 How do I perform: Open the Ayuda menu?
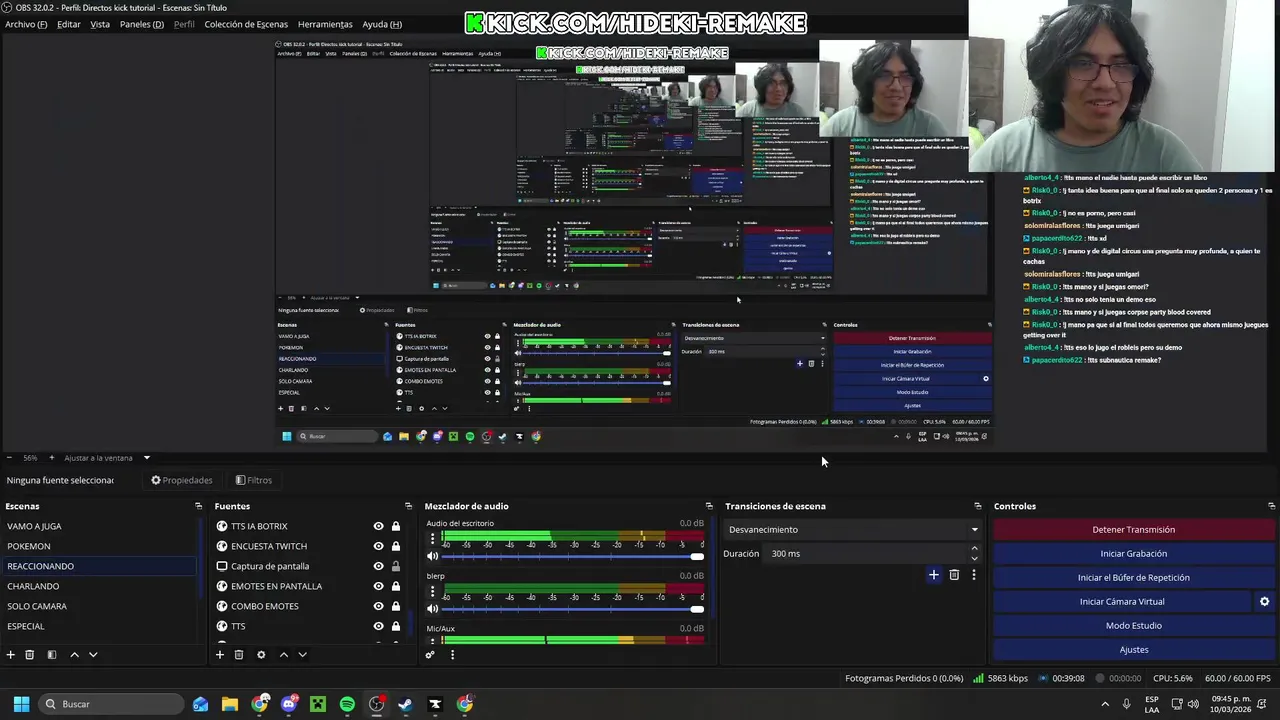(382, 24)
